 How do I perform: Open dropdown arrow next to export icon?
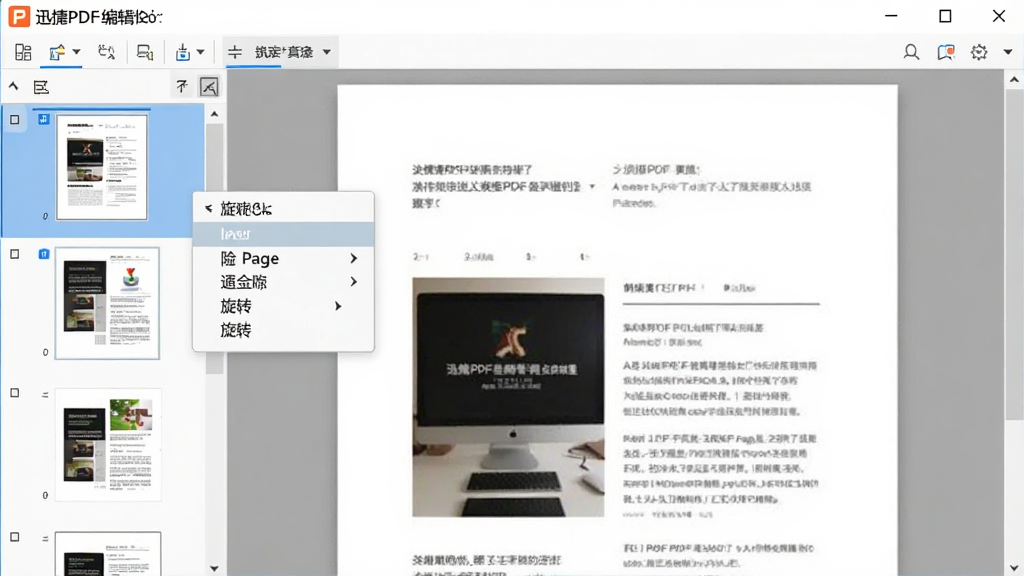click(200, 52)
